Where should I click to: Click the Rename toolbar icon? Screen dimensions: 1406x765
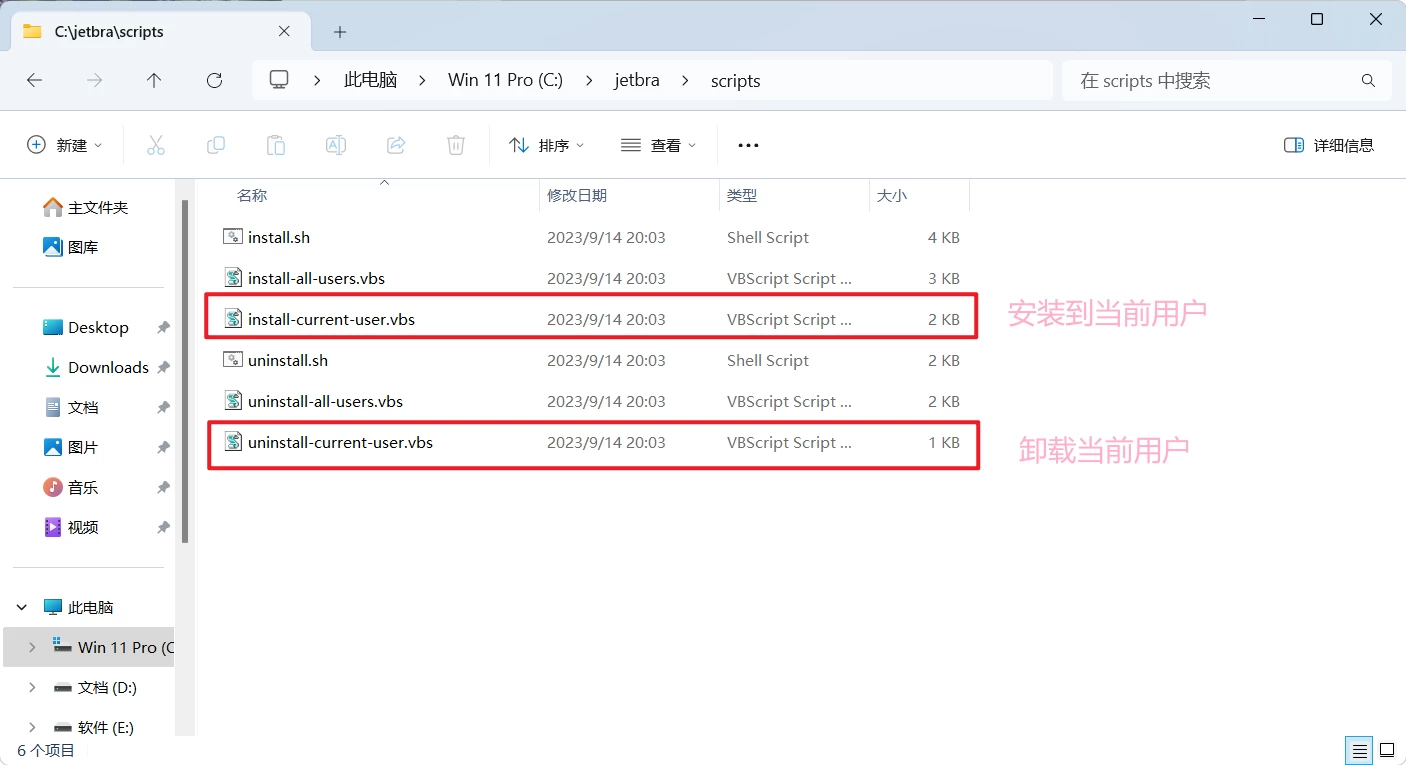coord(336,145)
